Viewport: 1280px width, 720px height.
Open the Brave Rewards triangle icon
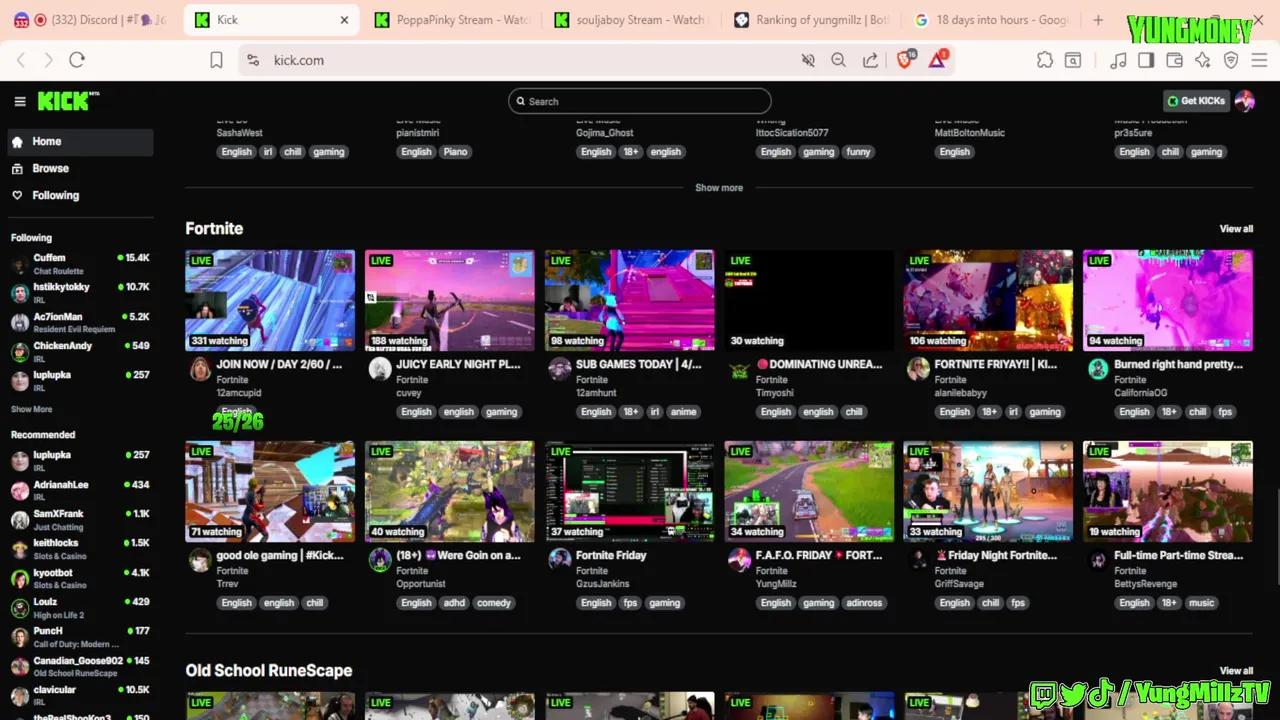pyautogui.click(x=938, y=60)
